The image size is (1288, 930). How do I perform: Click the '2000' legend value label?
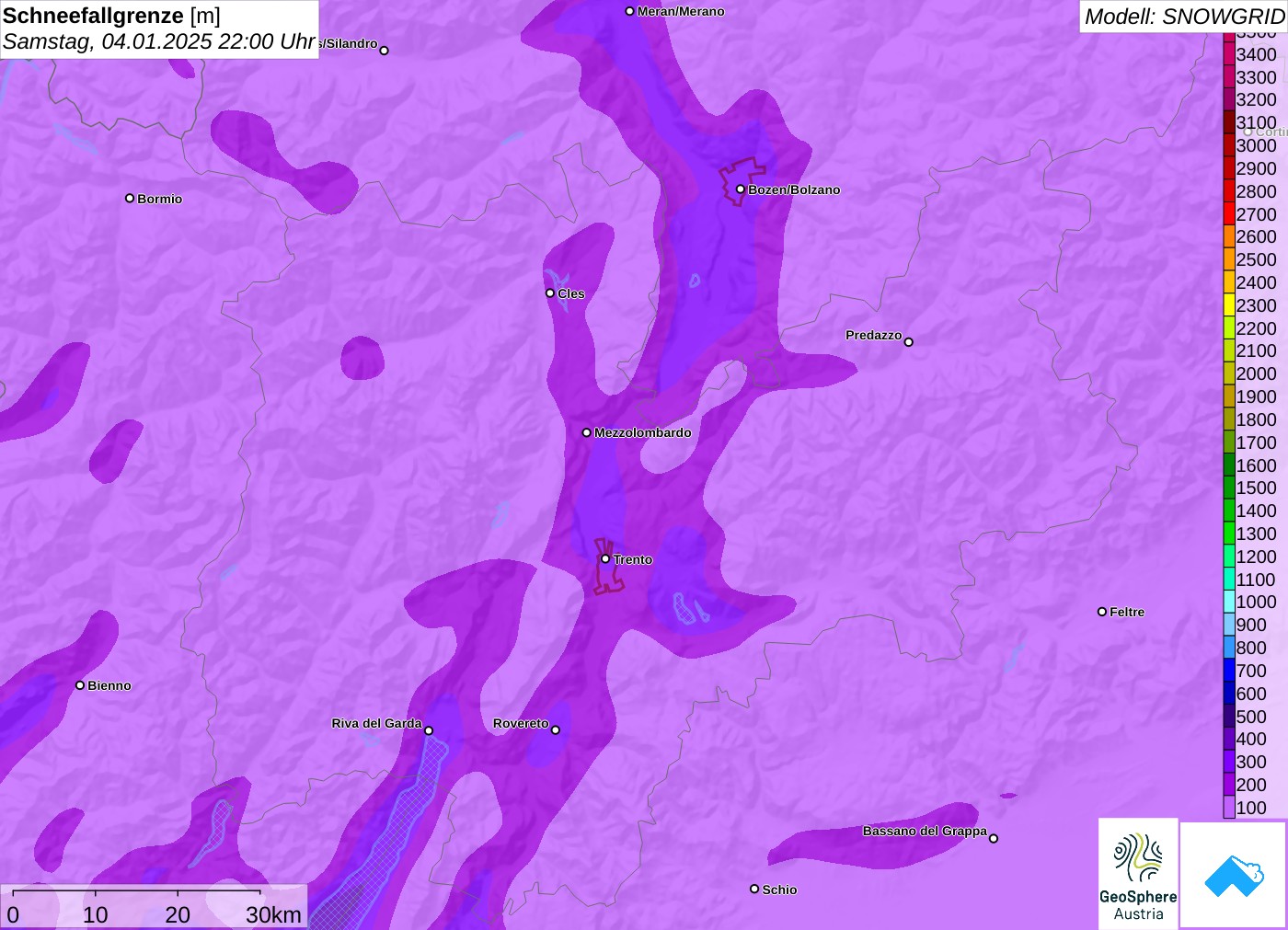pos(1257,373)
